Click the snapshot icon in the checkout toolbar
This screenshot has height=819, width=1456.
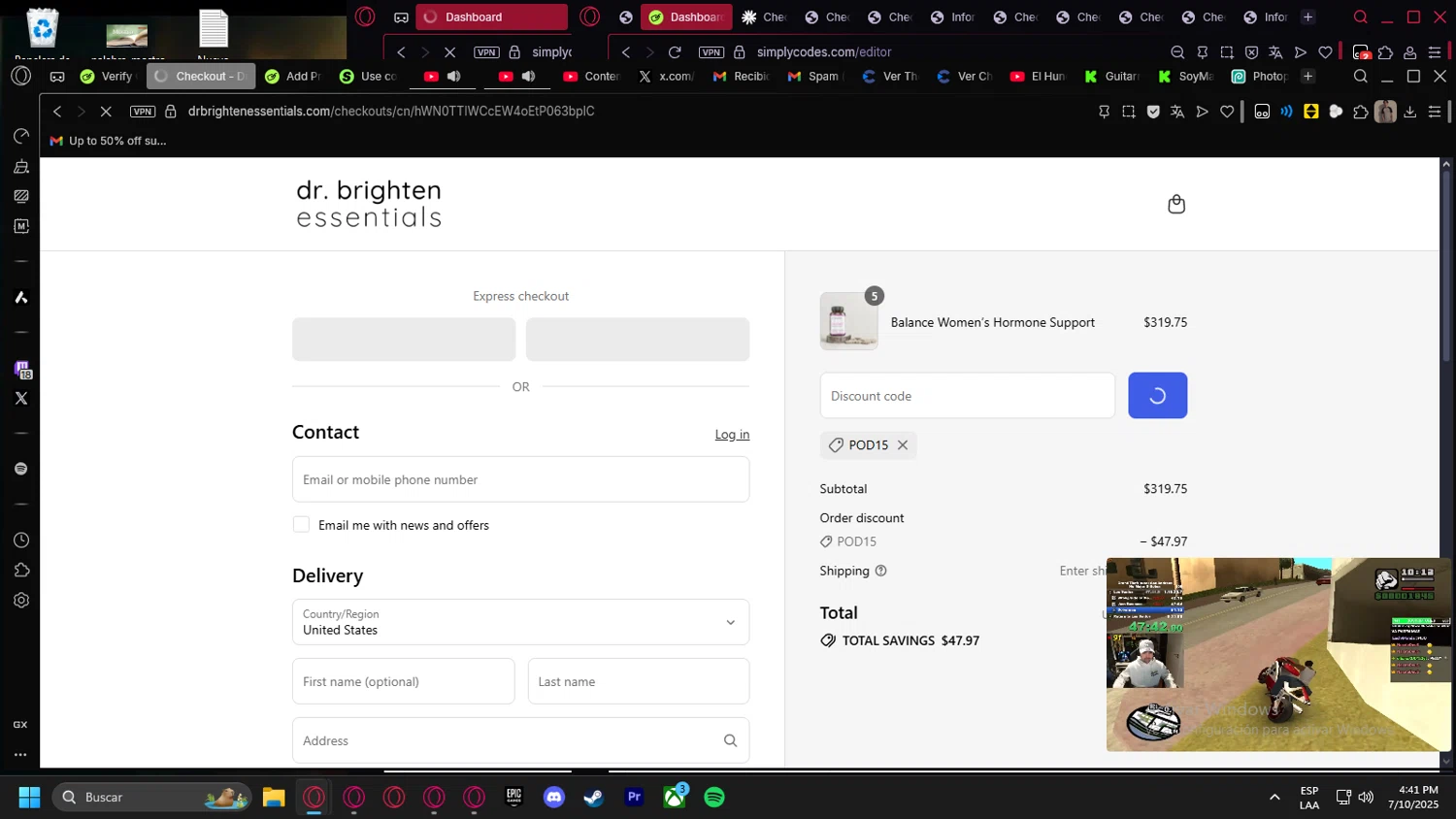(x=1128, y=112)
